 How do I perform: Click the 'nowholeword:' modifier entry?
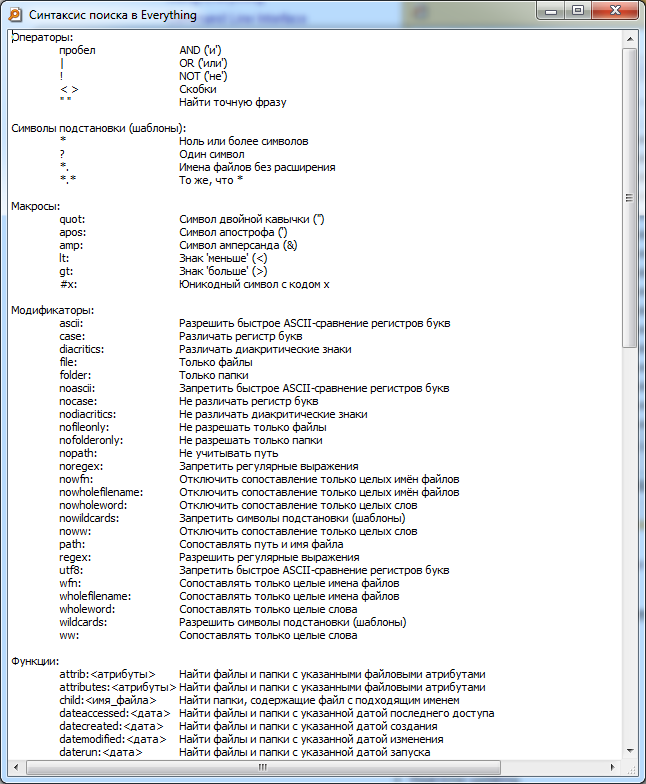coord(93,506)
